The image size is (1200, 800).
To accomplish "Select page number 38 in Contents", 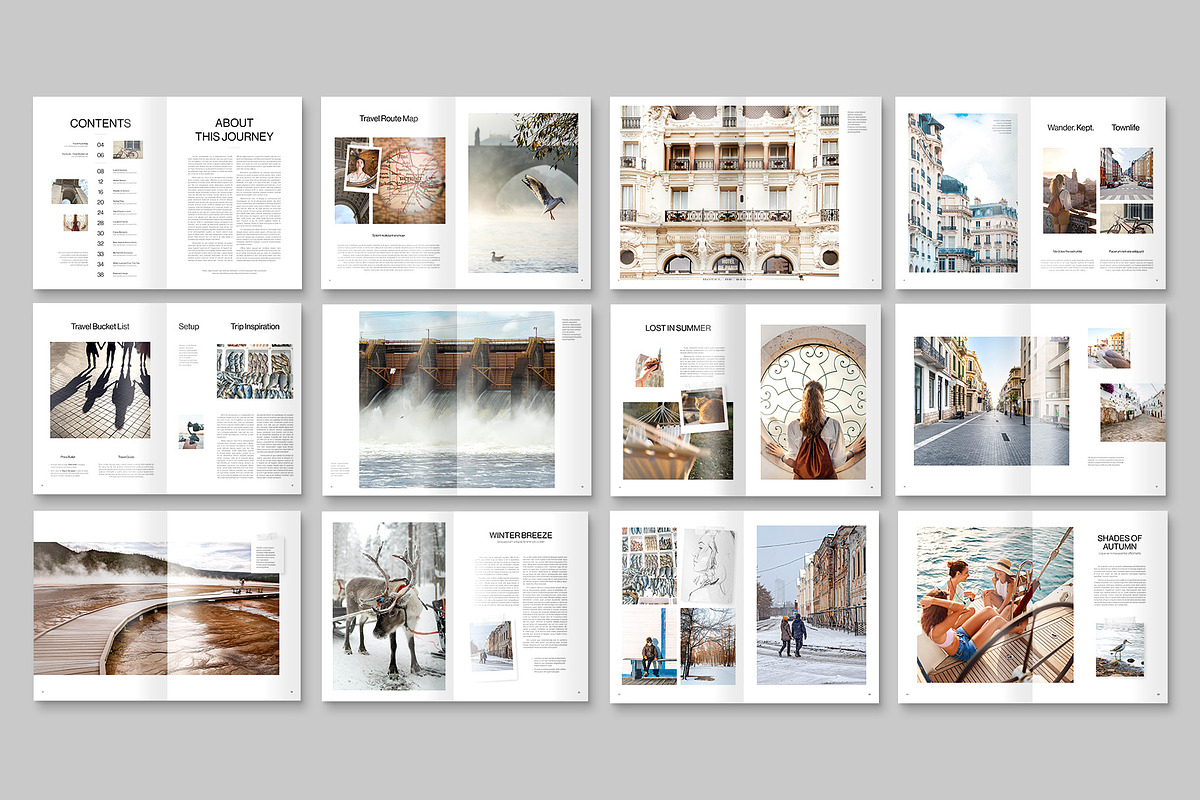I will tap(100, 274).
